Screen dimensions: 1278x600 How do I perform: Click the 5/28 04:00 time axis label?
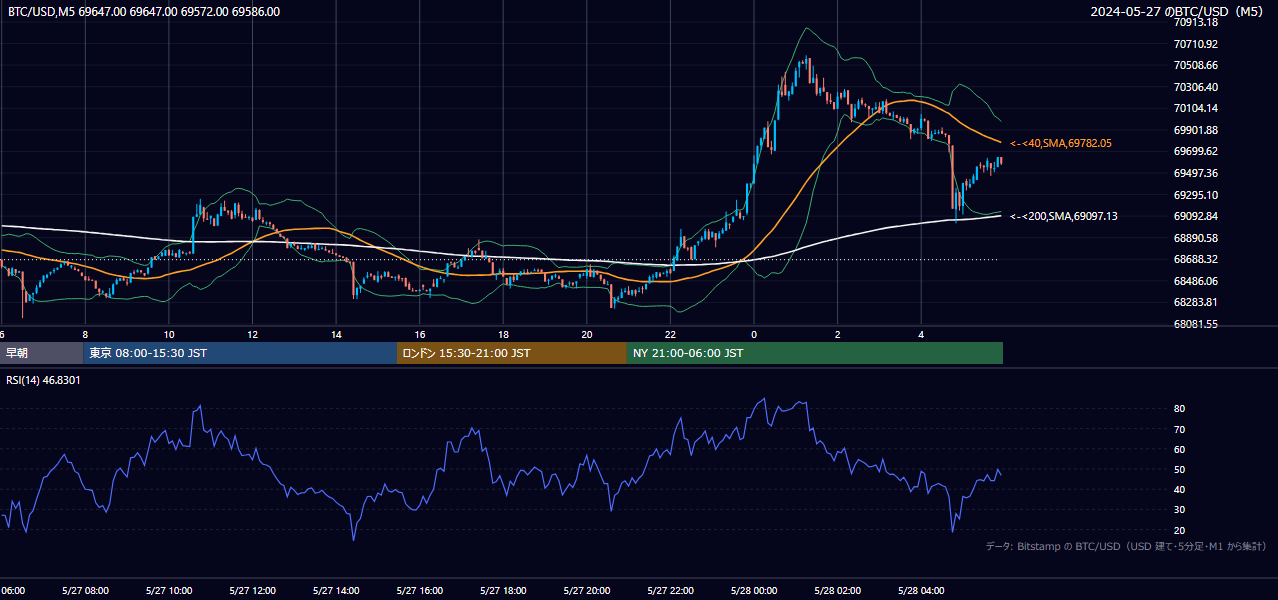[920, 591]
